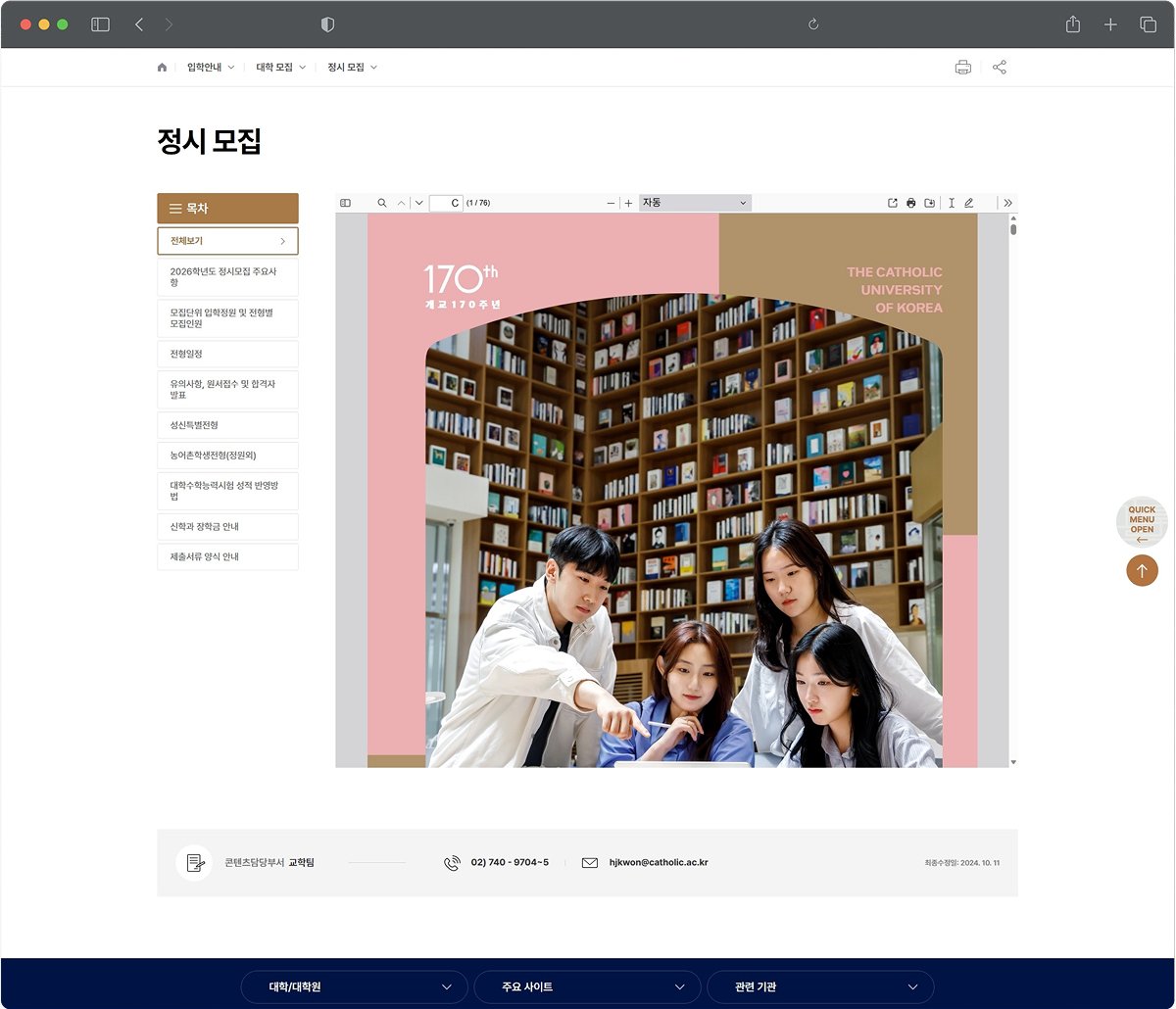The width and height of the screenshot is (1176, 1009).
Task: Go to the home breadcrumb icon
Action: 162,68
